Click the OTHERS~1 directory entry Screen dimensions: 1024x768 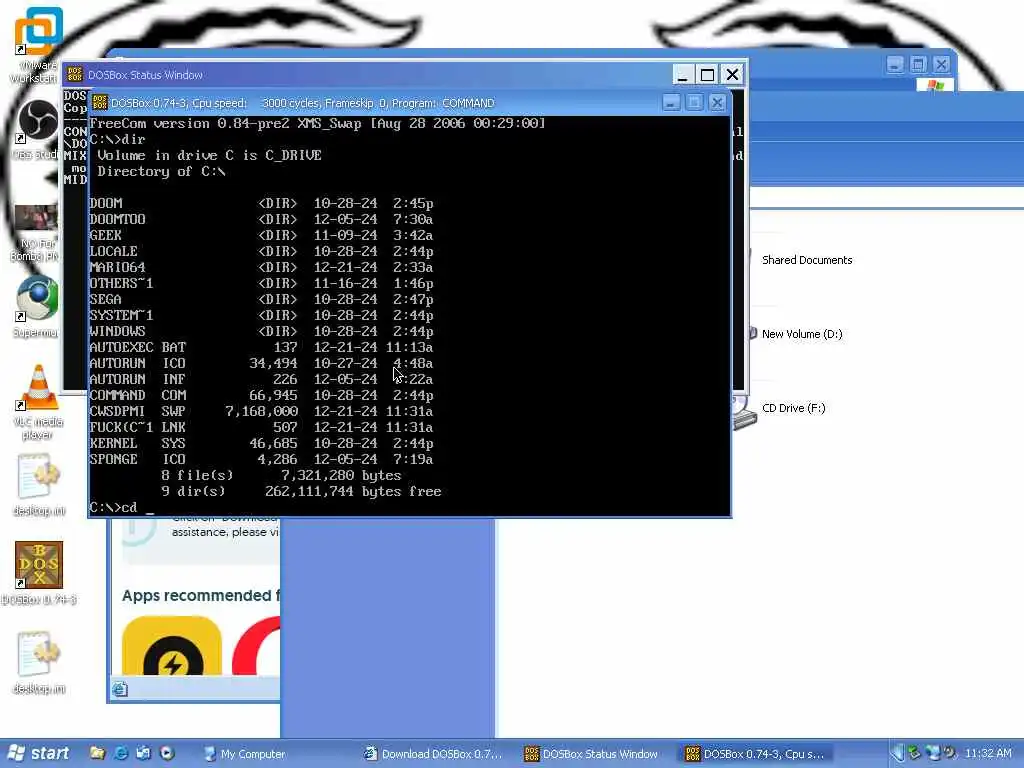[x=261, y=283]
